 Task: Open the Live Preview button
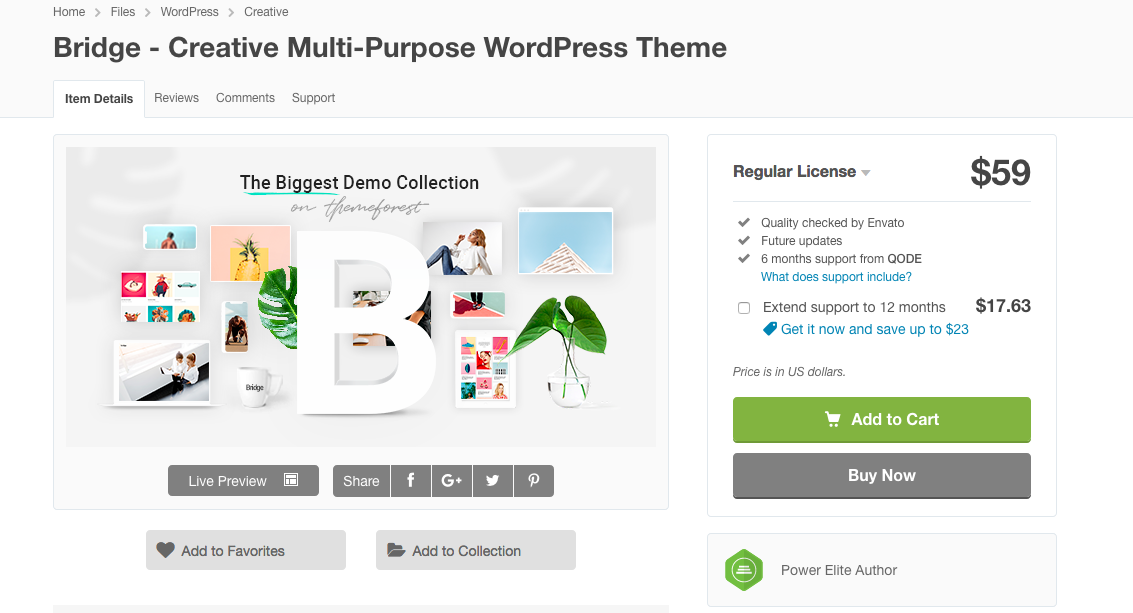pos(244,481)
